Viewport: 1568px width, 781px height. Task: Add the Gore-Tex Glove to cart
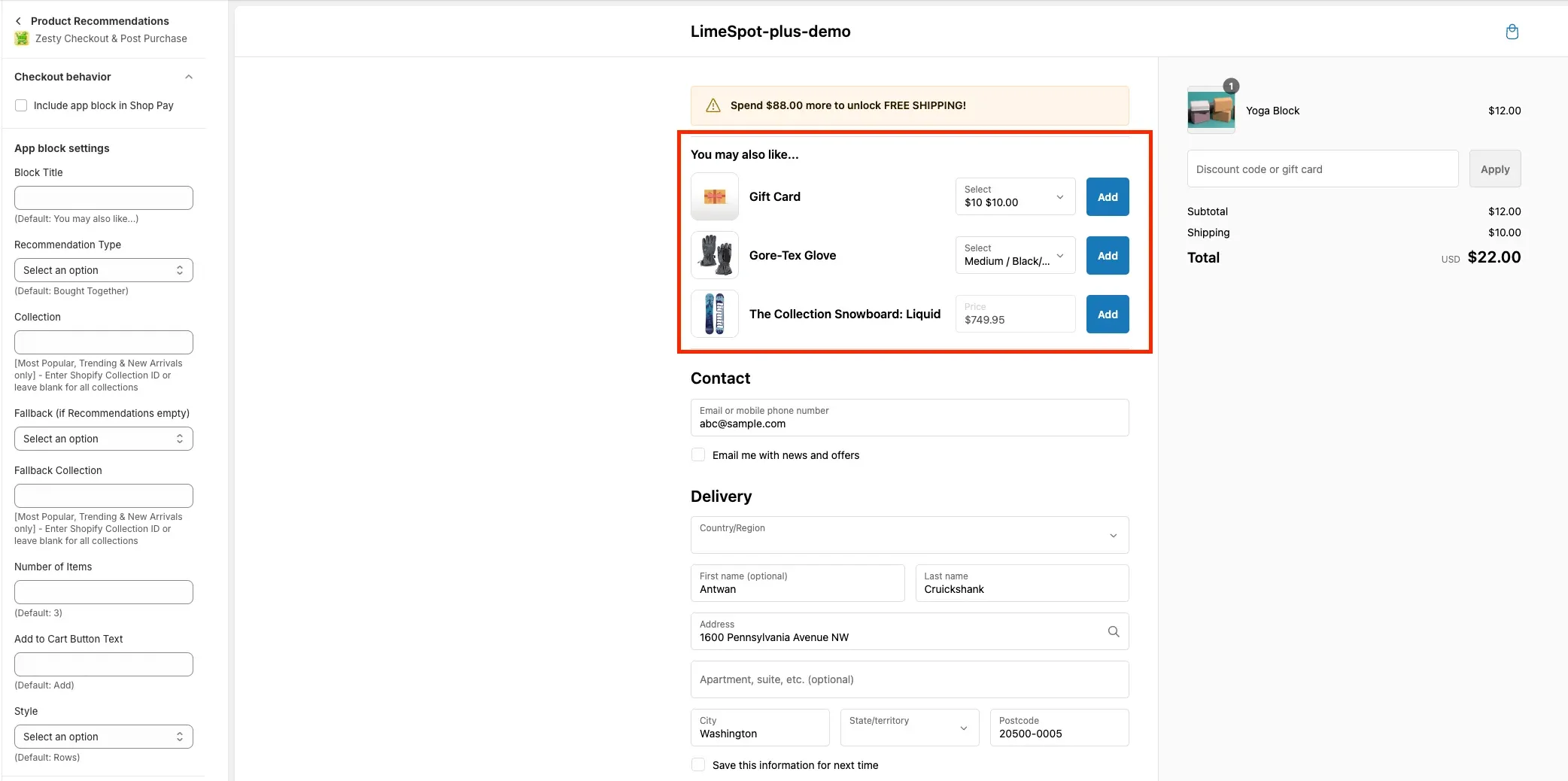tap(1107, 256)
